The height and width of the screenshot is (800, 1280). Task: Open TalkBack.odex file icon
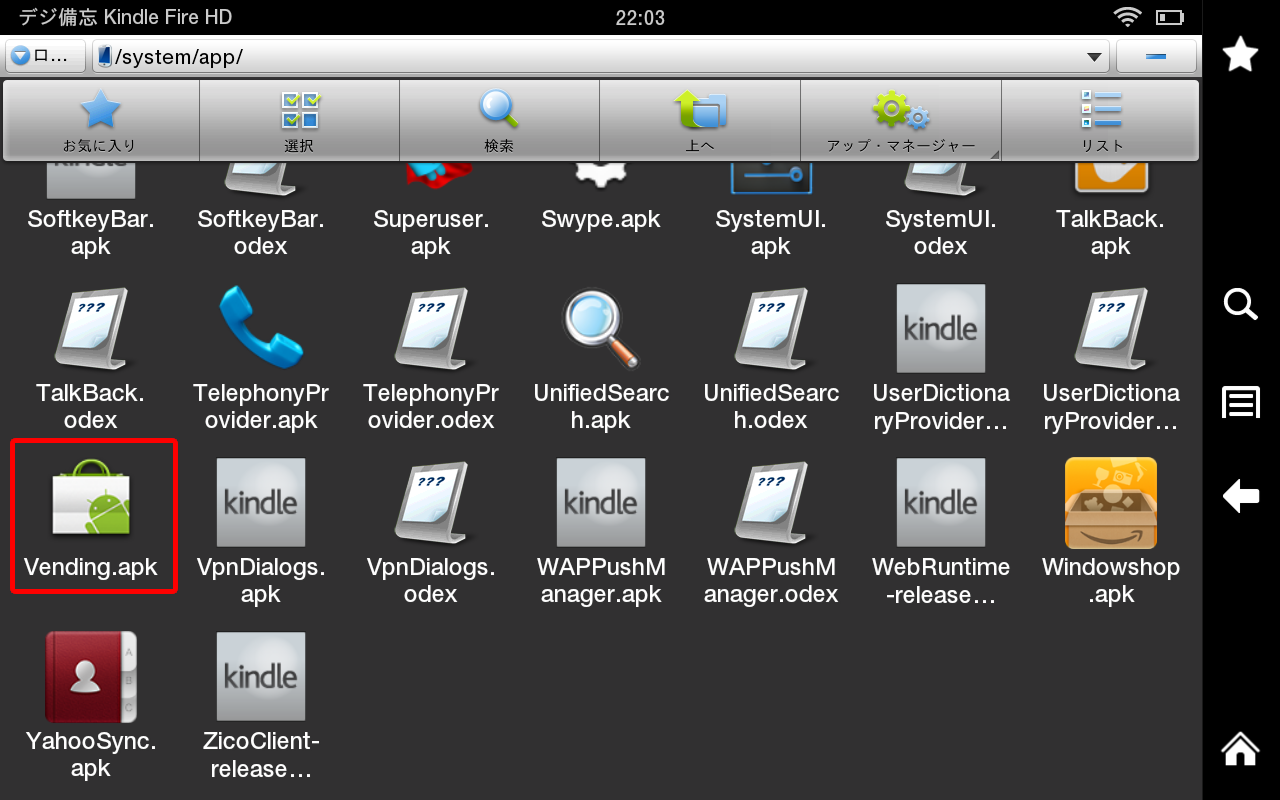pyautogui.click(x=91, y=329)
